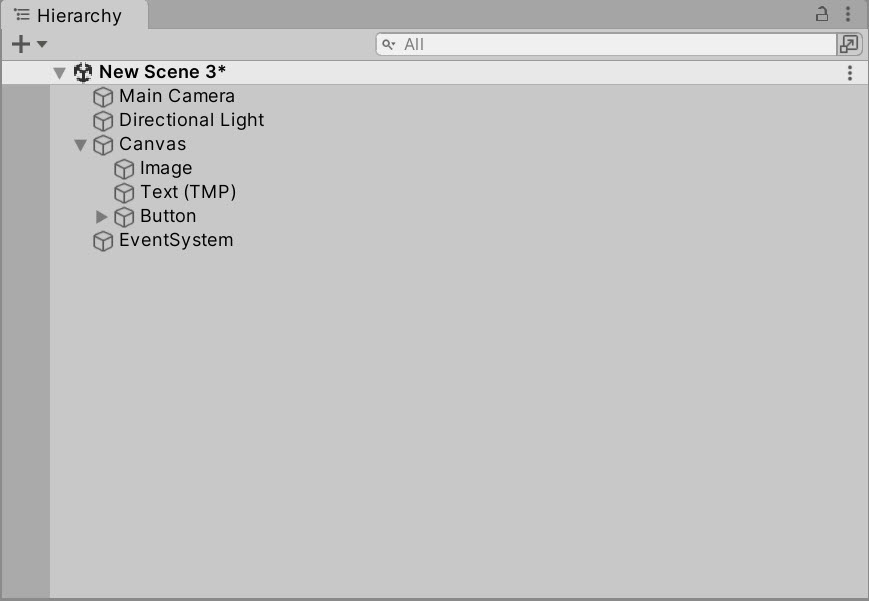Select the Hierarchy tab
The width and height of the screenshot is (869, 601).
tap(75, 16)
